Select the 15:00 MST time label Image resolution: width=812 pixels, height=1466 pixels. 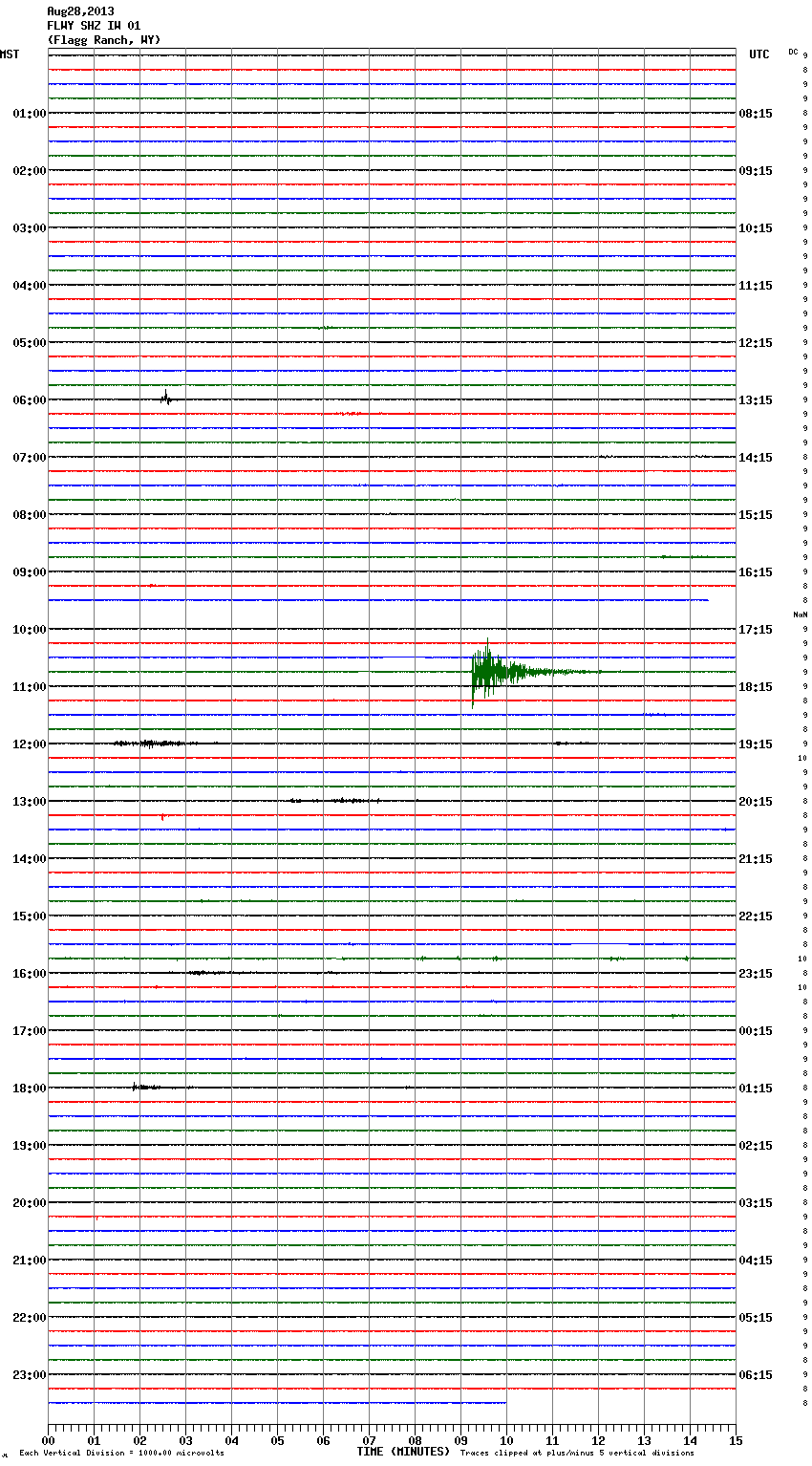[29, 916]
